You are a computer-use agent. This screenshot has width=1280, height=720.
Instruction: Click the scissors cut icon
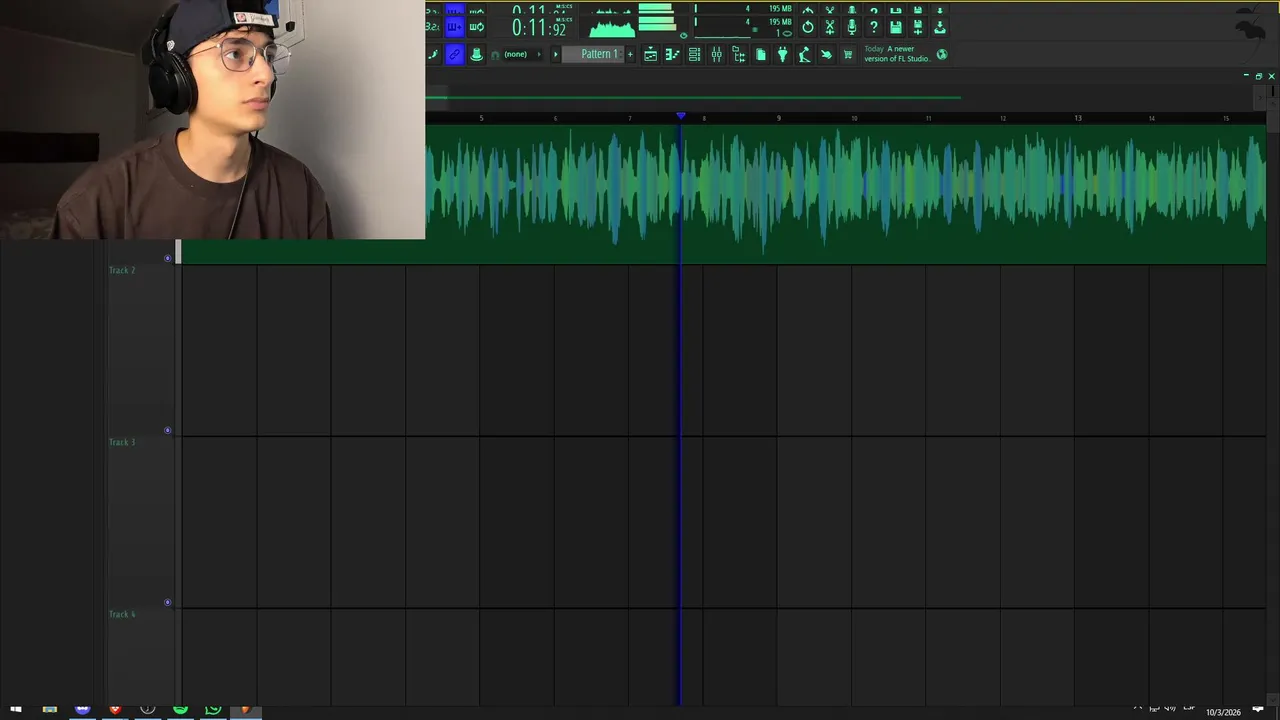pyautogui.click(x=830, y=27)
